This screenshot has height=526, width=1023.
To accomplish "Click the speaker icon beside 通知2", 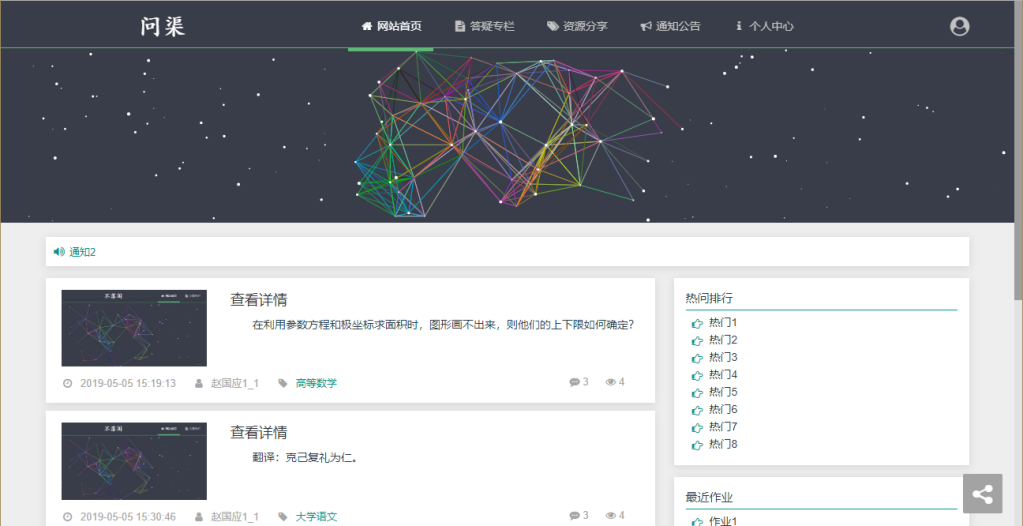I will (59, 252).
